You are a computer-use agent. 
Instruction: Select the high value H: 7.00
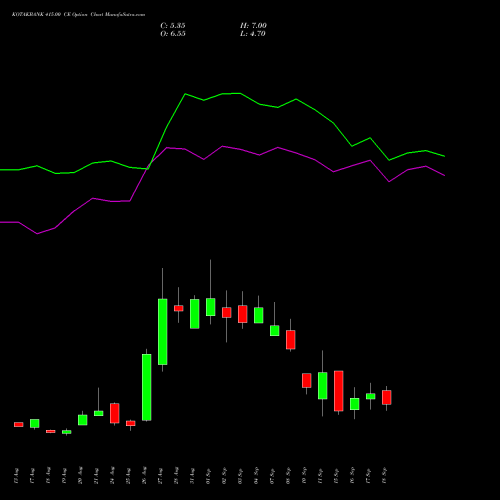(x=253, y=26)
